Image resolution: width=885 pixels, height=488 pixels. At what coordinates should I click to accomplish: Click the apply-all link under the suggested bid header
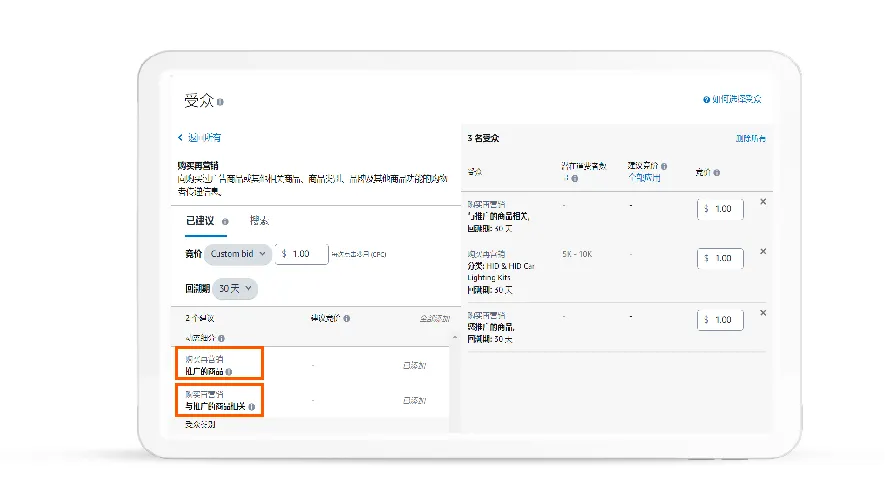pos(644,177)
